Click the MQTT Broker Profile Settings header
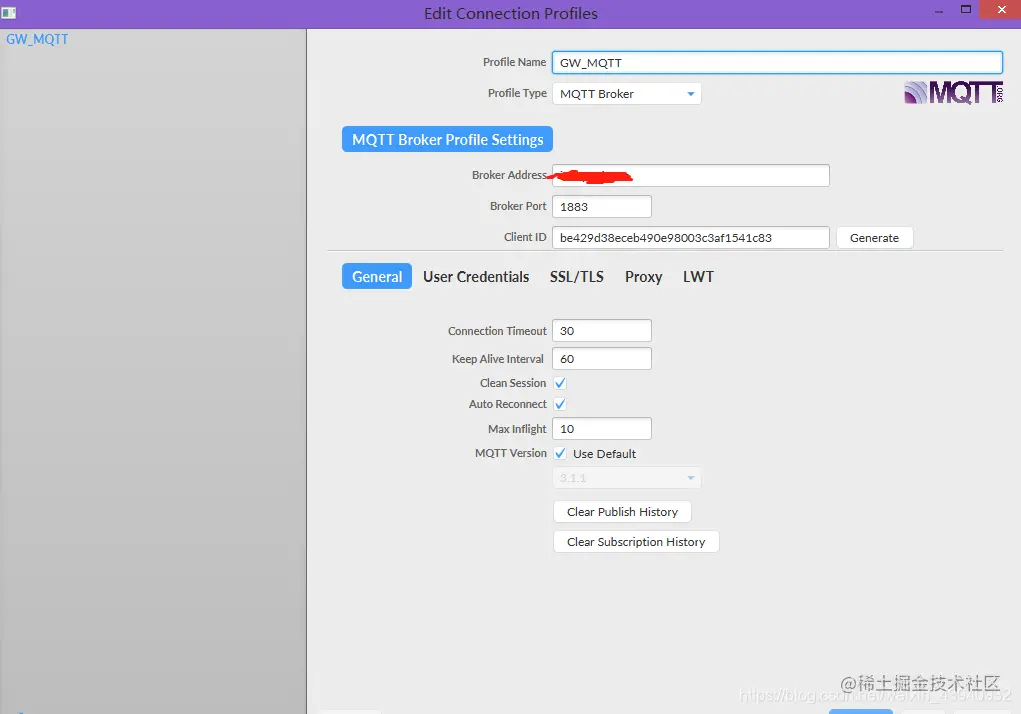The image size is (1021, 714). [447, 139]
